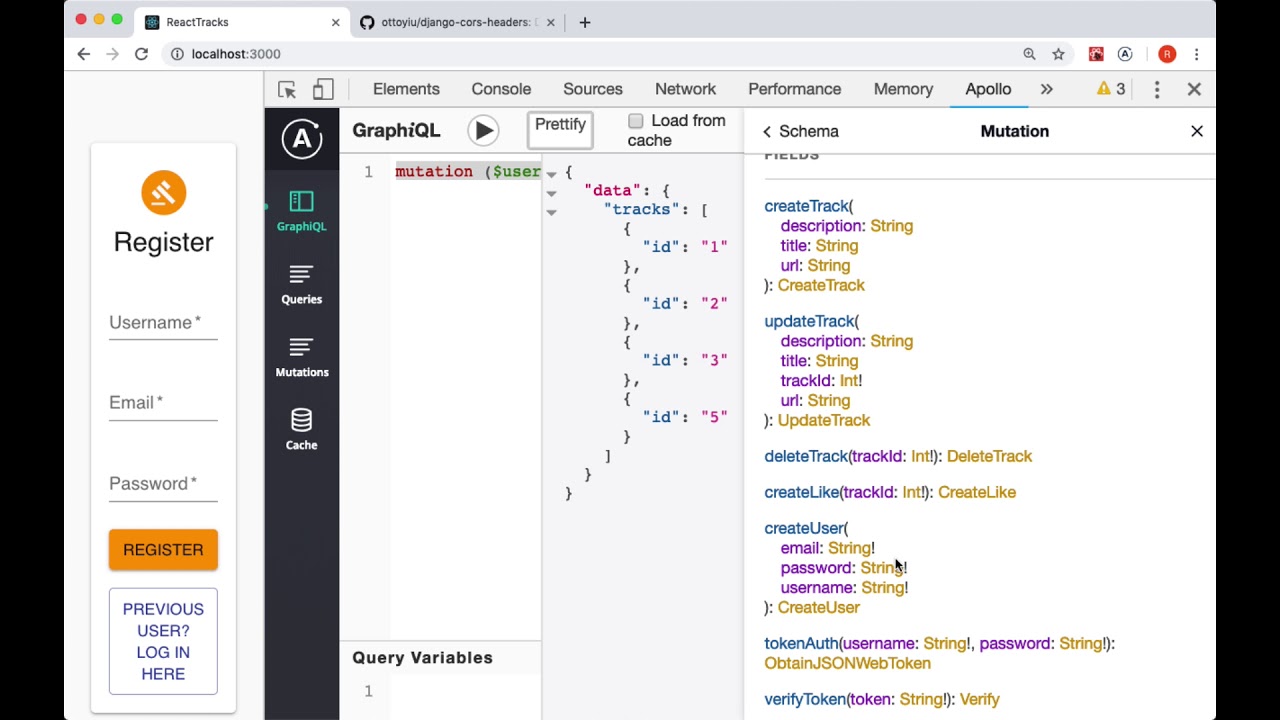Screen dimensions: 1280x720
Task: Close the ReactTracks tab
Action: click(x=335, y=22)
